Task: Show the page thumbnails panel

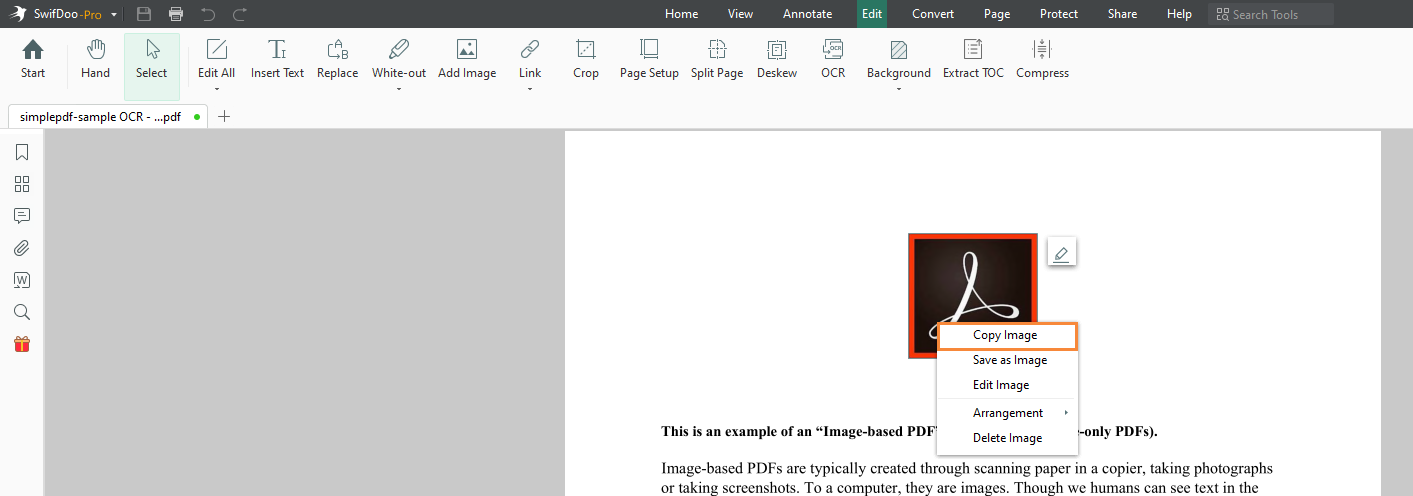Action: 22,184
